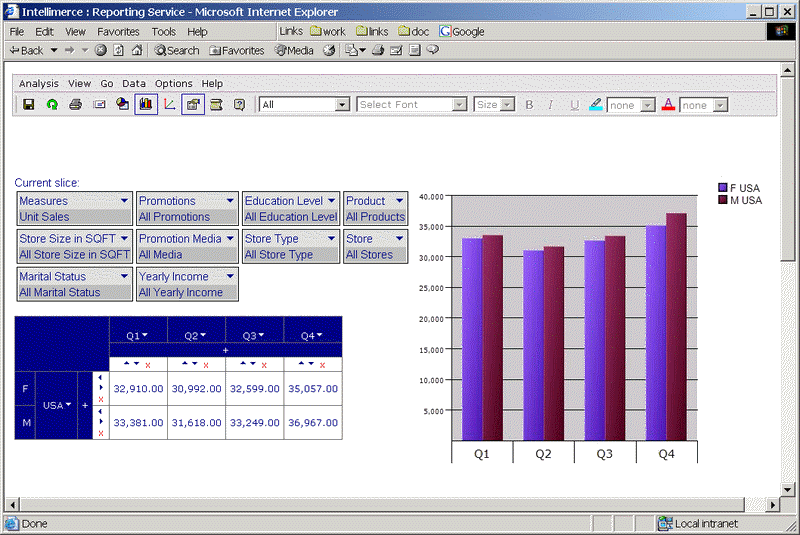Click the red A font color icon

pos(668,105)
